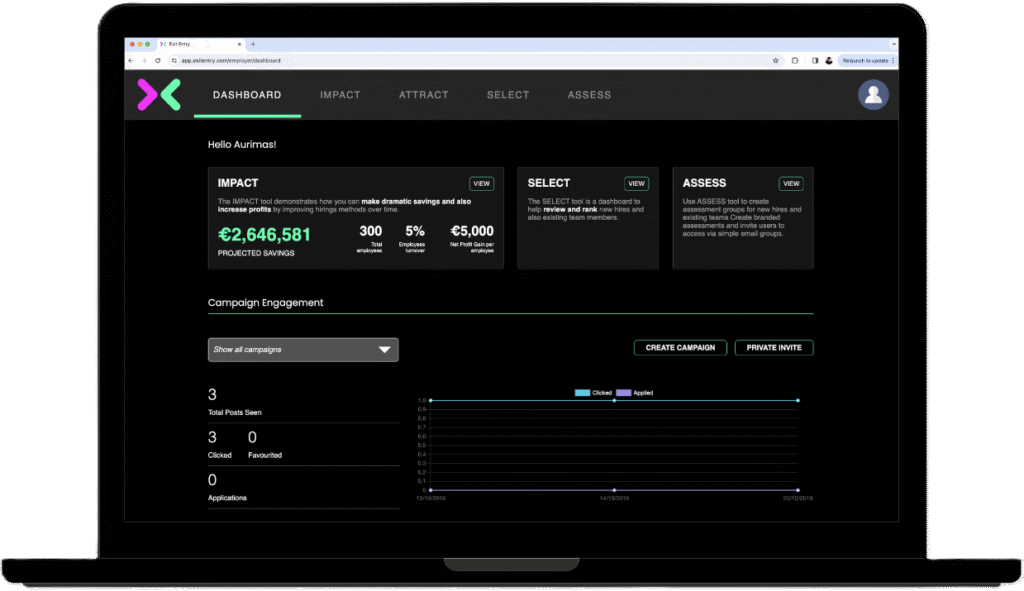
Task: Expand the Show all campaigns dropdown
Action: click(x=303, y=349)
